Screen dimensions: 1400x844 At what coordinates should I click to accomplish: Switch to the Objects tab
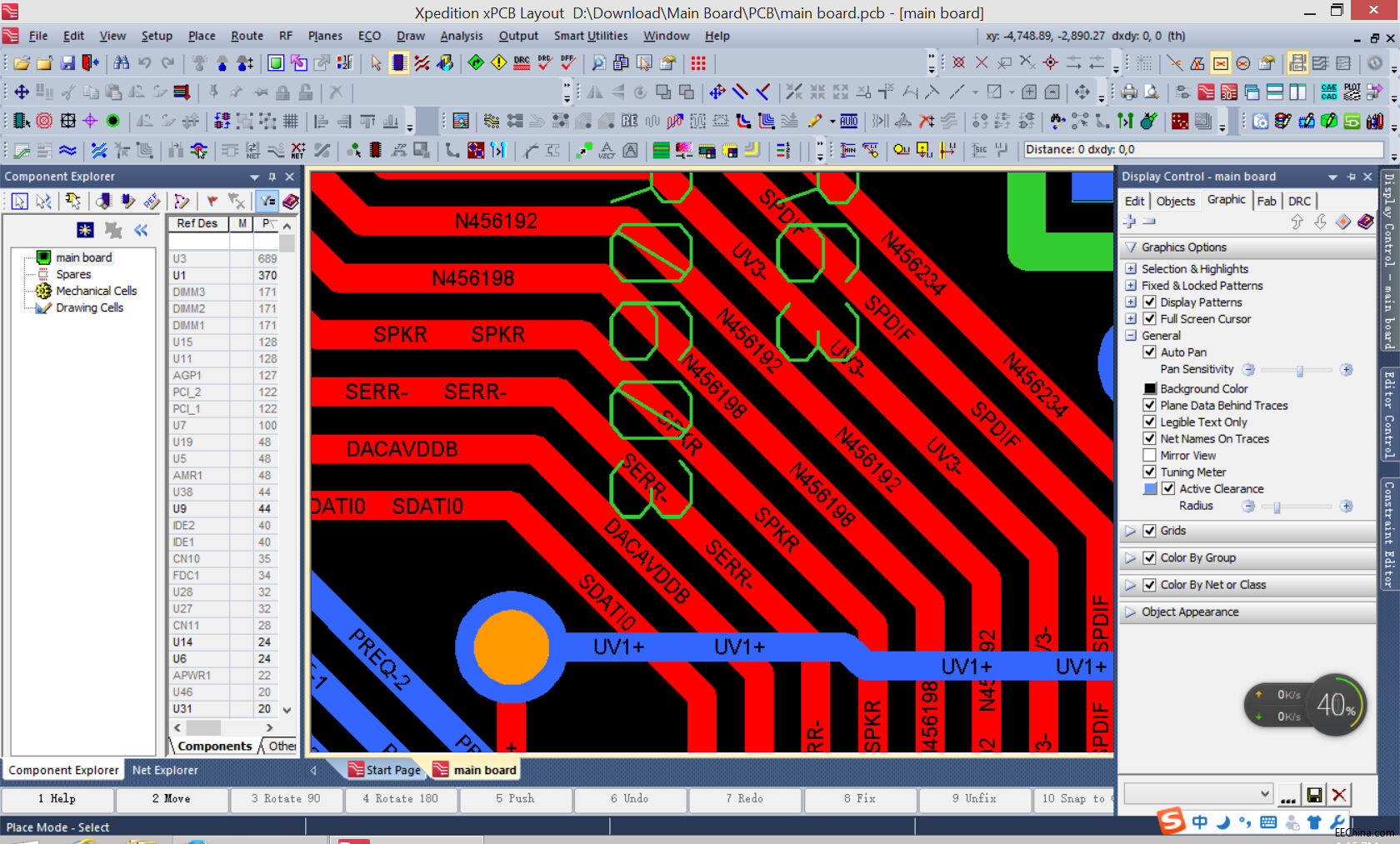(x=1175, y=201)
